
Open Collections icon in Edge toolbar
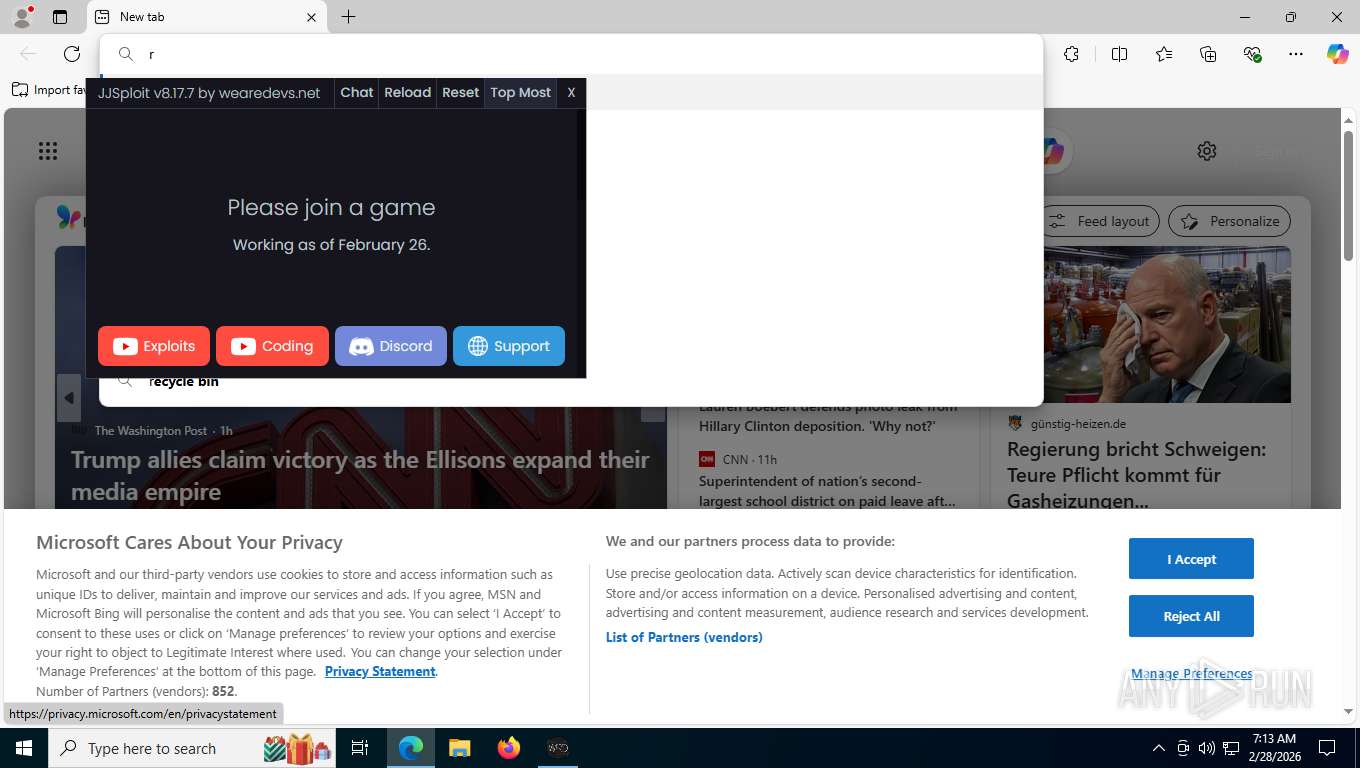(x=1208, y=54)
